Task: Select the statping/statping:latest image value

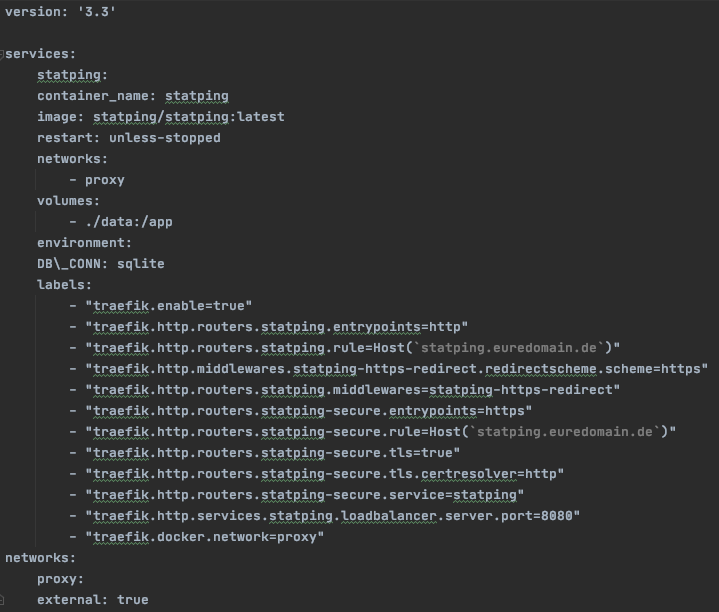Action: (188, 117)
